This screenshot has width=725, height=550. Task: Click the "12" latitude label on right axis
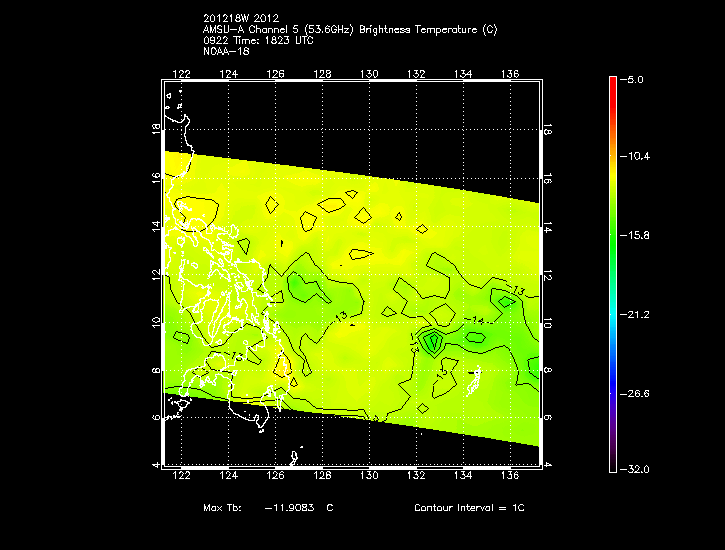coord(547,276)
